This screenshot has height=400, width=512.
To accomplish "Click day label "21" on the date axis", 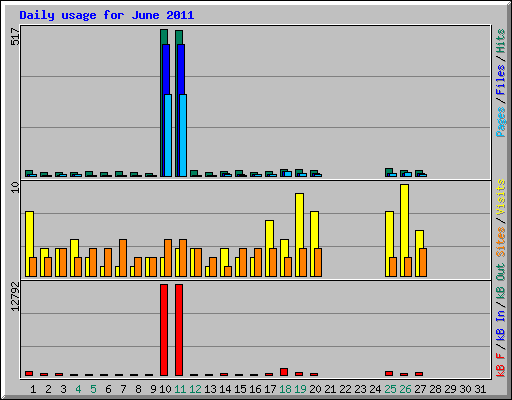I will point(330,389).
